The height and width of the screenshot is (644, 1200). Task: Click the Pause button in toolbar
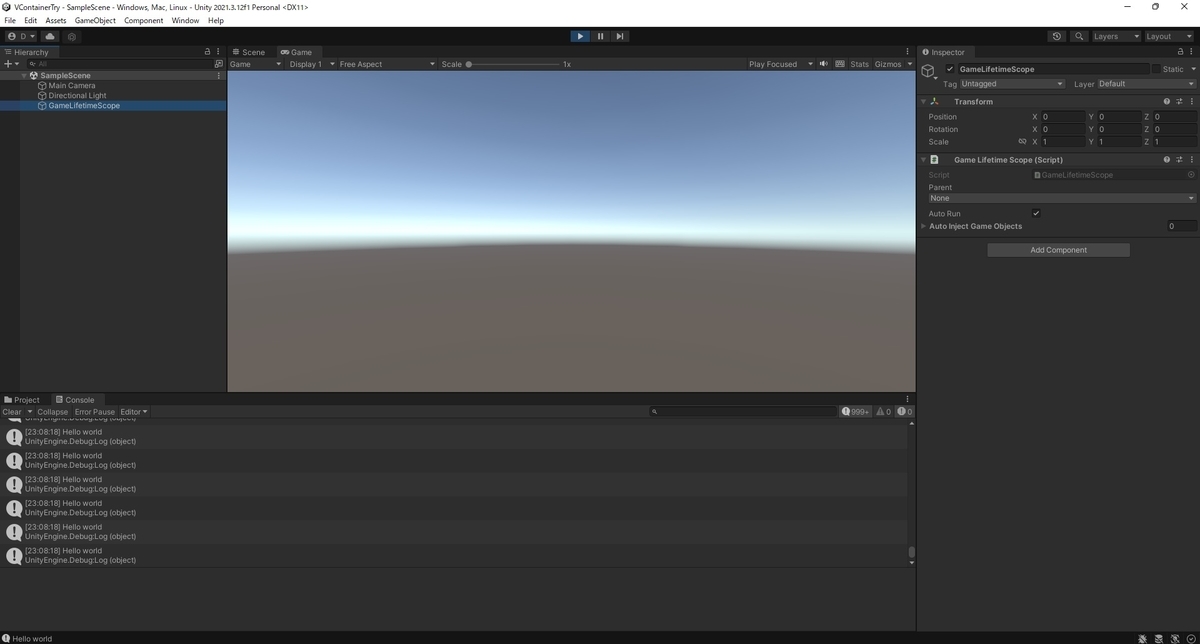pyautogui.click(x=600, y=36)
